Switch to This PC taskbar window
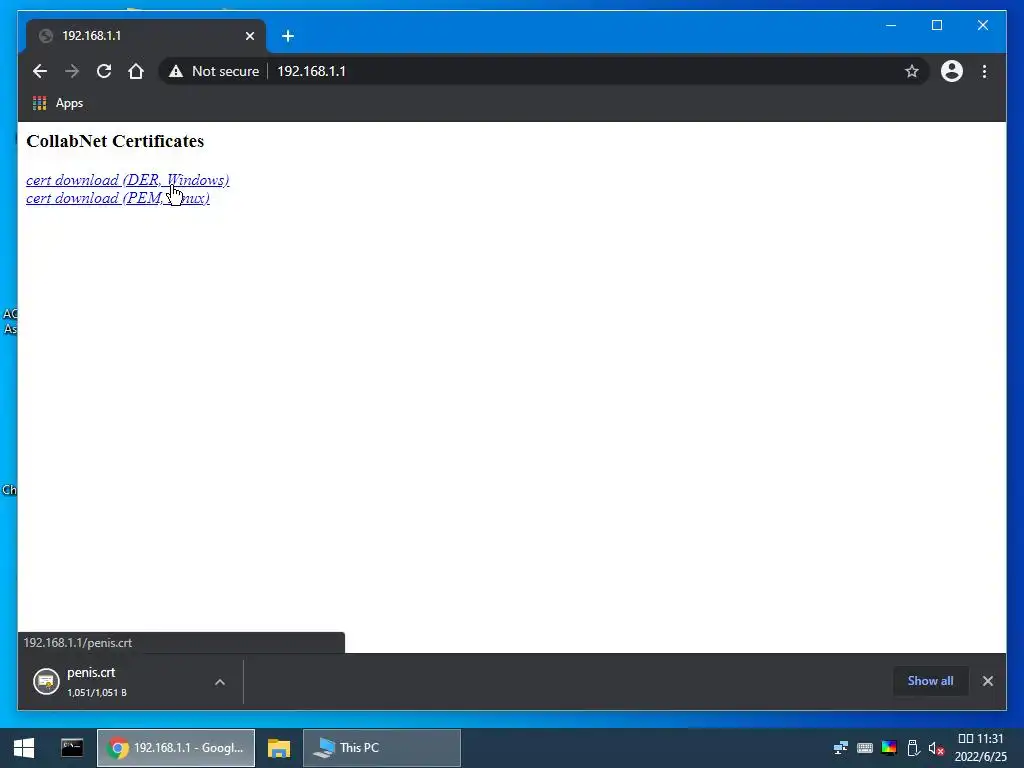The width and height of the screenshot is (1024, 768). coord(382,748)
